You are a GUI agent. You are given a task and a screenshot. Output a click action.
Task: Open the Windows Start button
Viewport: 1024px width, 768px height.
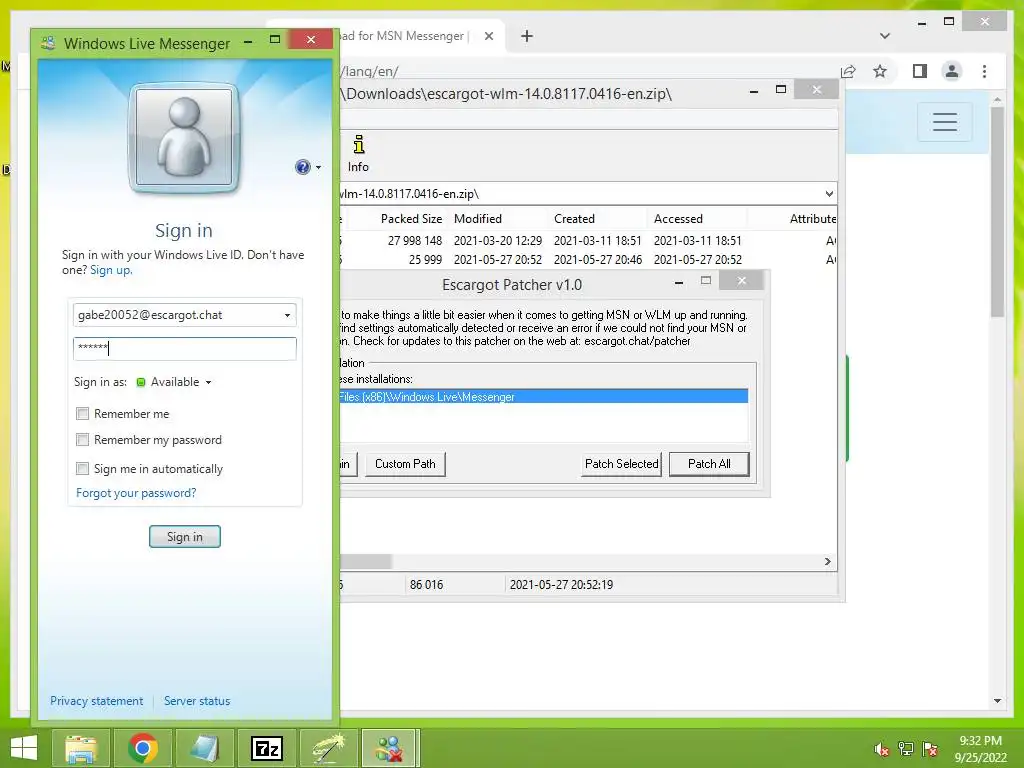[x=24, y=748]
